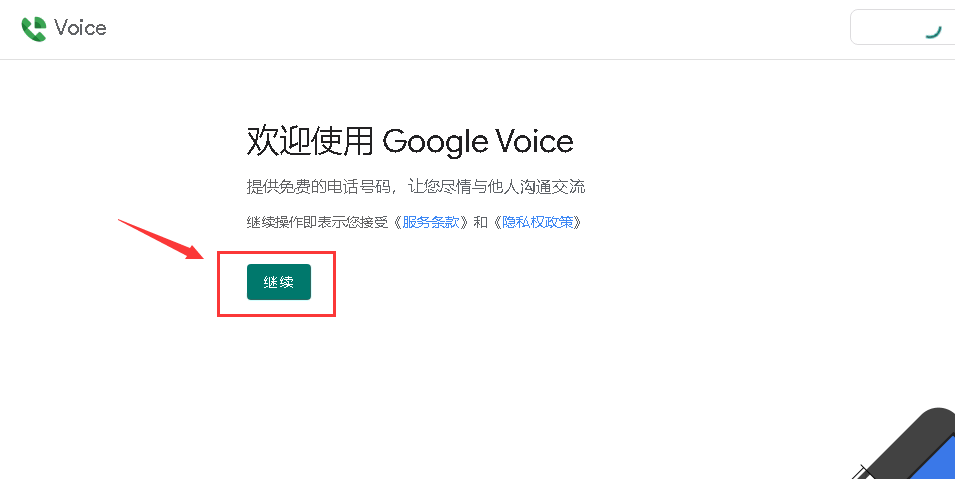Open the 隐私权政策 link
The height and width of the screenshot is (479, 955).
point(538,222)
